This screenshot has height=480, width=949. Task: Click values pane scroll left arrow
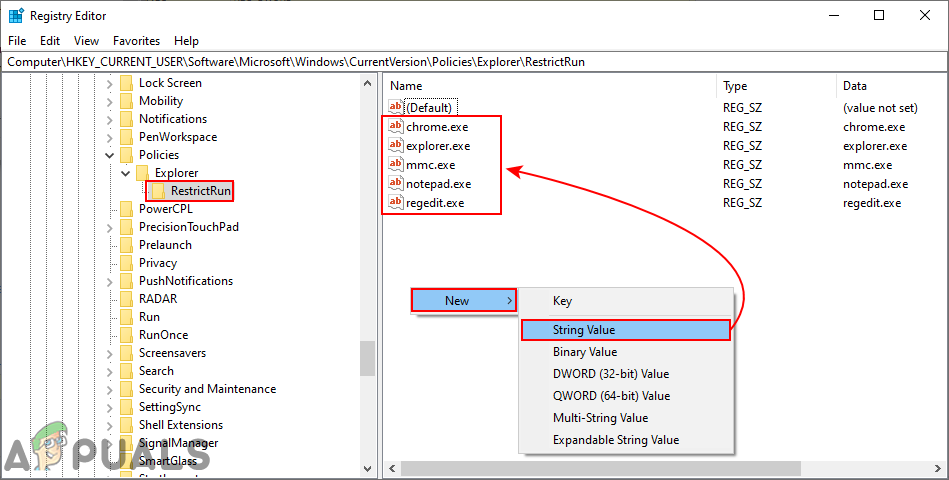click(392, 468)
